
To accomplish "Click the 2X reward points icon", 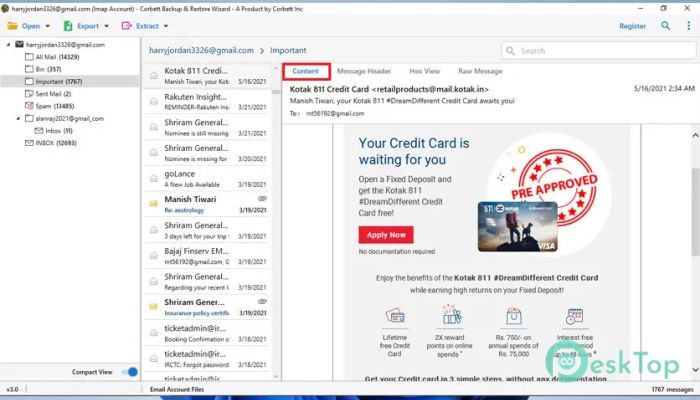I will 452,315.
